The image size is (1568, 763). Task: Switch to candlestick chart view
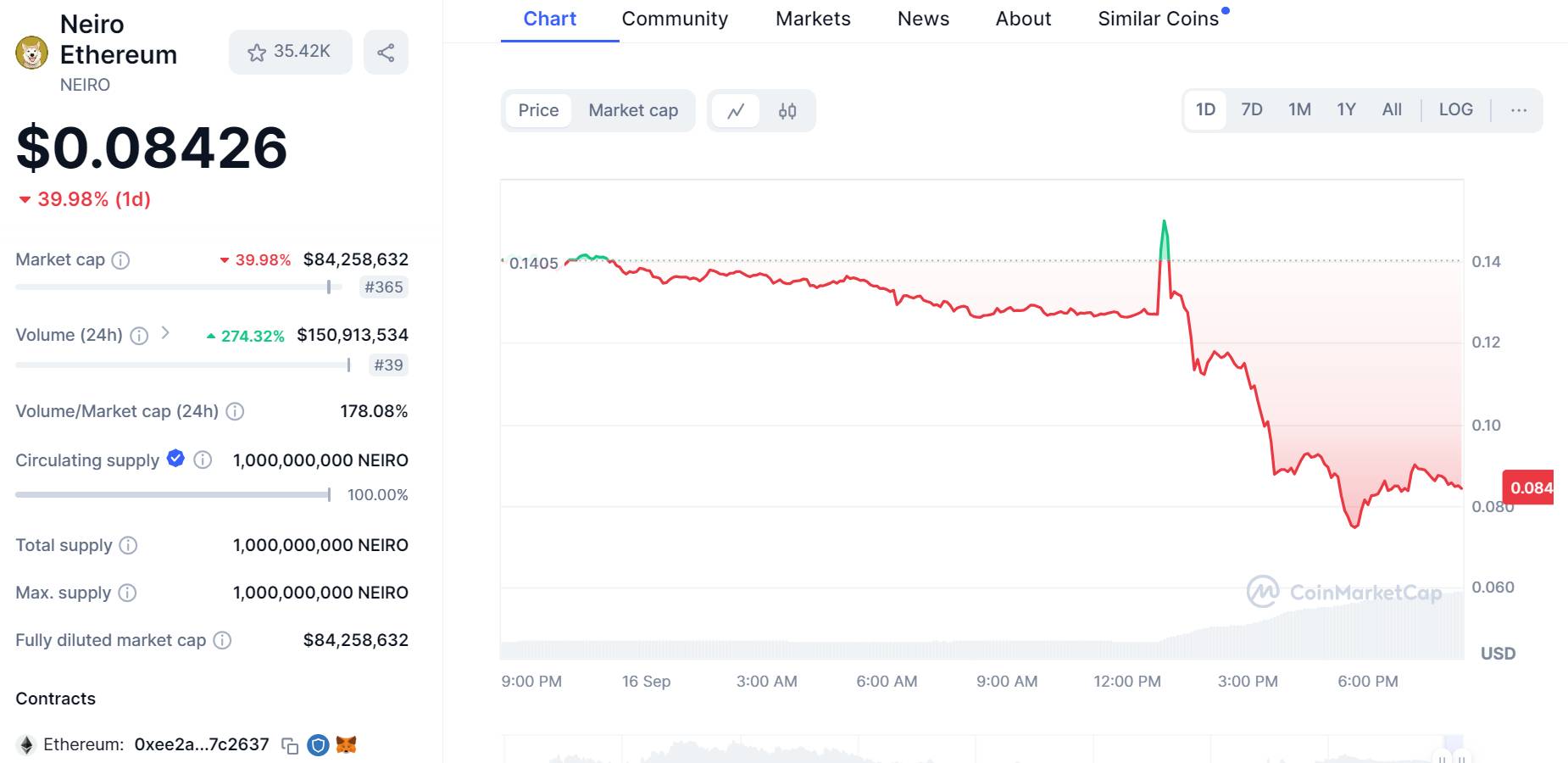(787, 111)
